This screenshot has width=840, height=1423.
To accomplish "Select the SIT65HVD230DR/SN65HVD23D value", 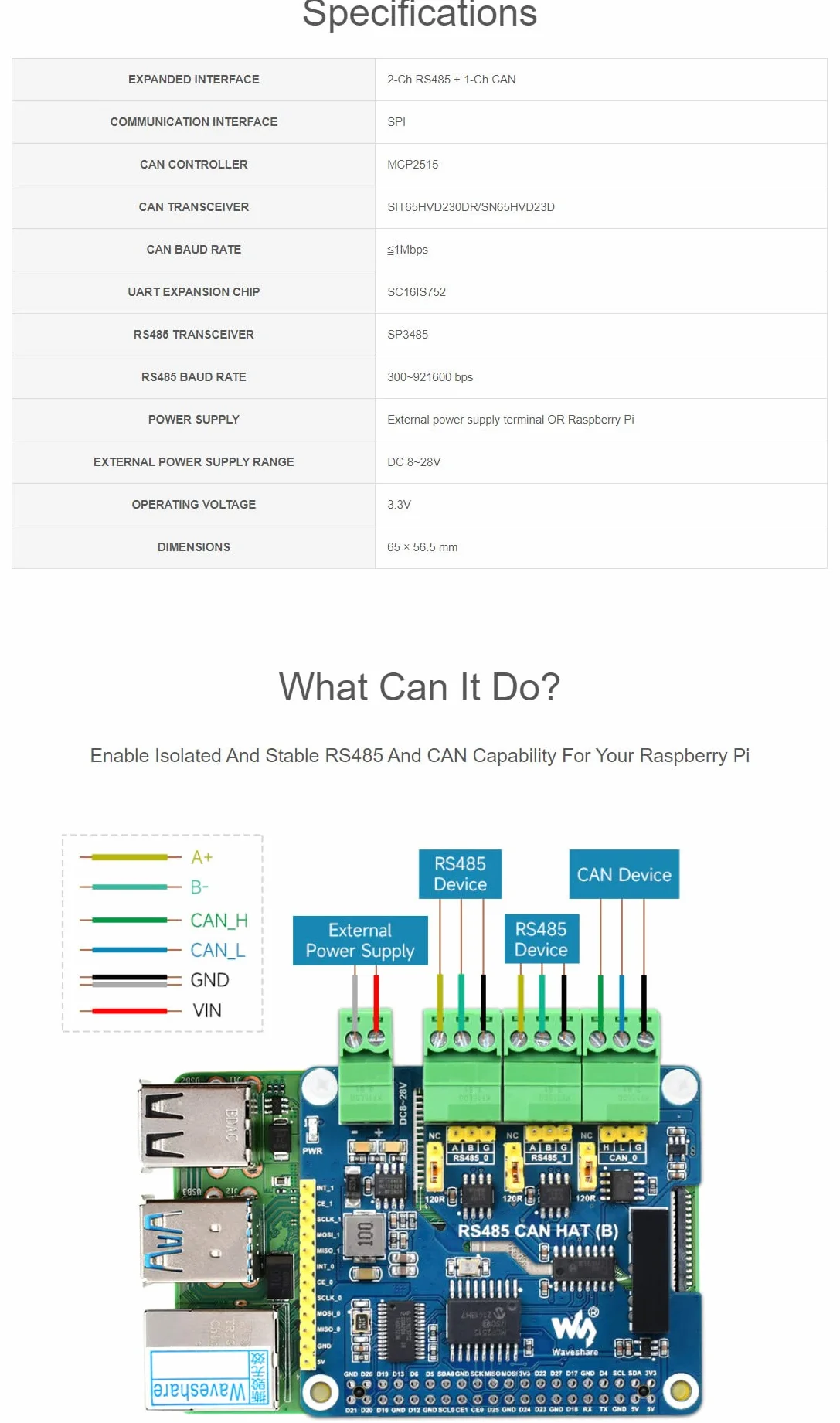I will coord(471,207).
